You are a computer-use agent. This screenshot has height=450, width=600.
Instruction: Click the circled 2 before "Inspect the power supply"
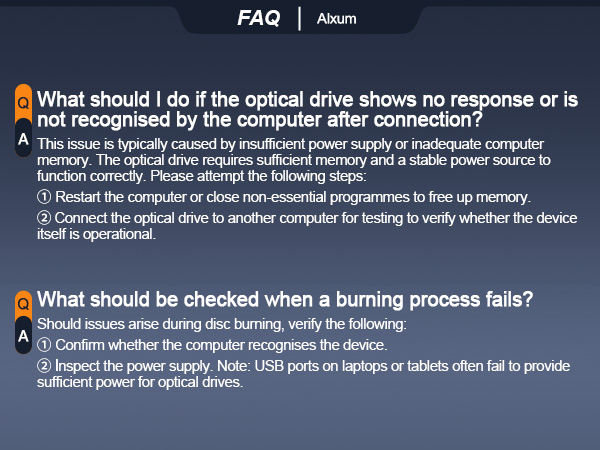[x=44, y=366]
